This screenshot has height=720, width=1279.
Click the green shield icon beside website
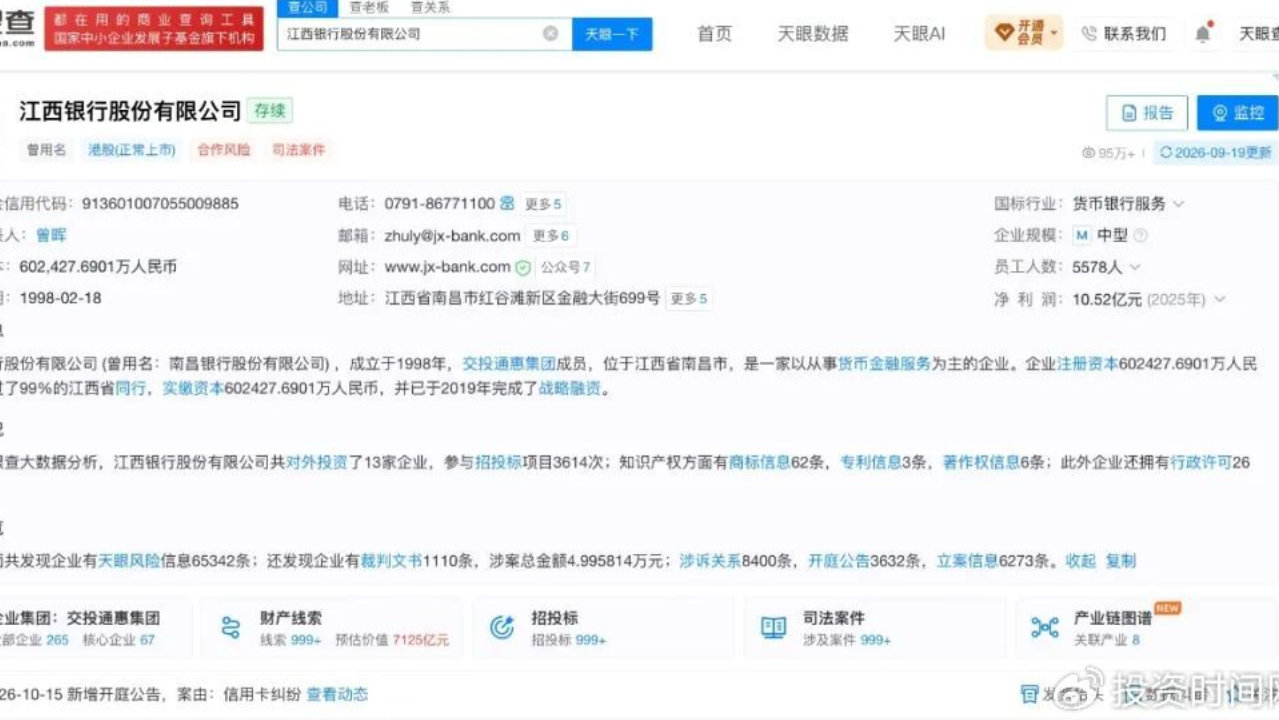(523, 268)
